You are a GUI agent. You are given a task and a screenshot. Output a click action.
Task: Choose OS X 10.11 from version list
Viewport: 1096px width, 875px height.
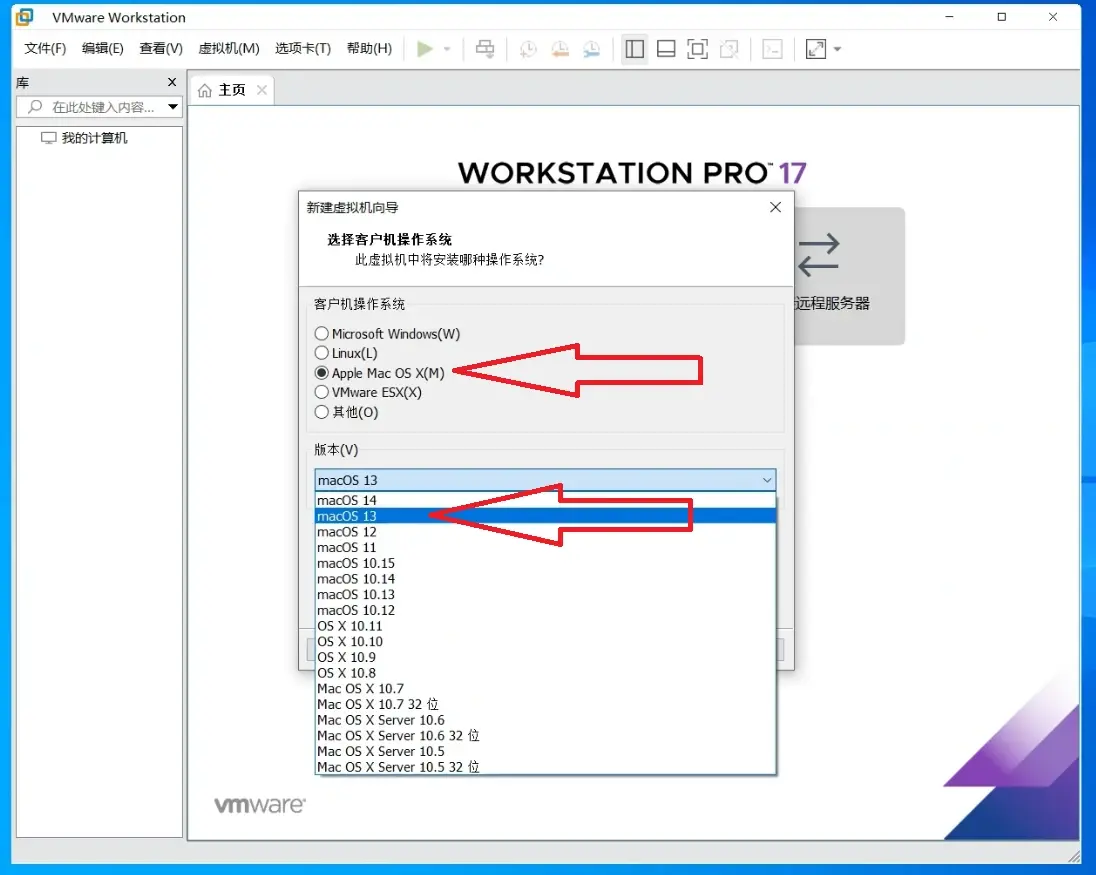[x=545, y=626]
